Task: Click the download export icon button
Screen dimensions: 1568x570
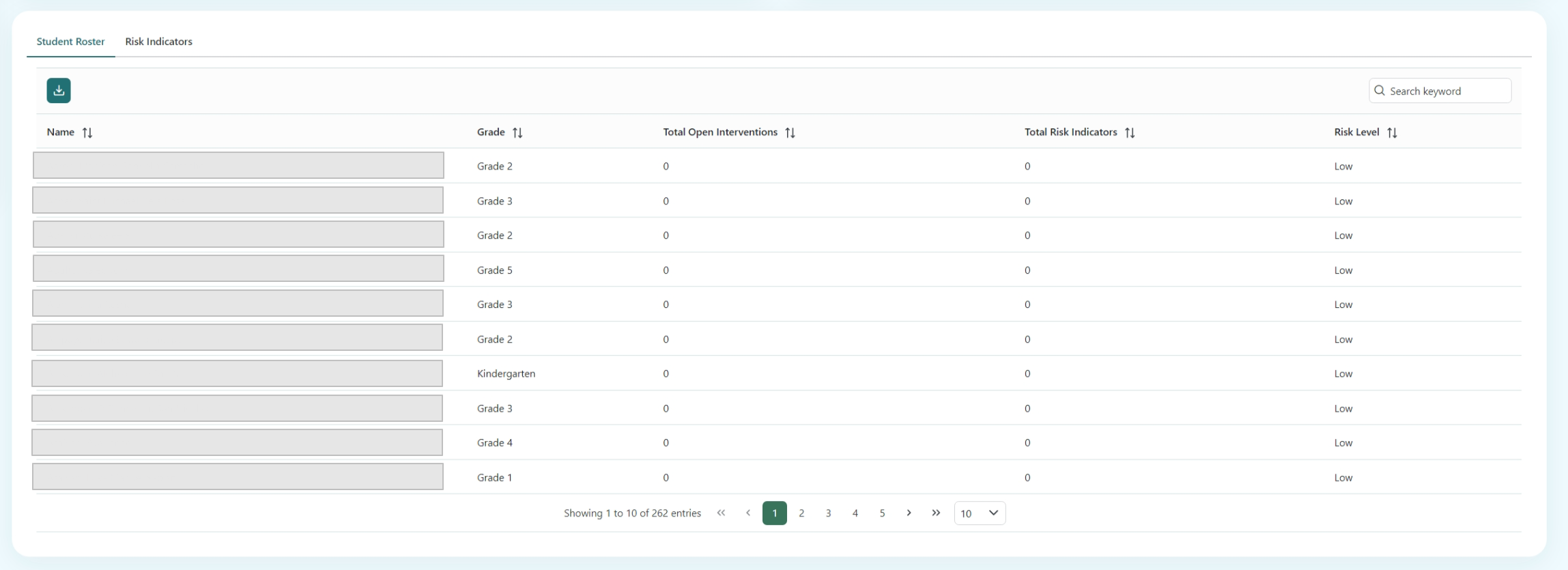Action: [x=59, y=91]
